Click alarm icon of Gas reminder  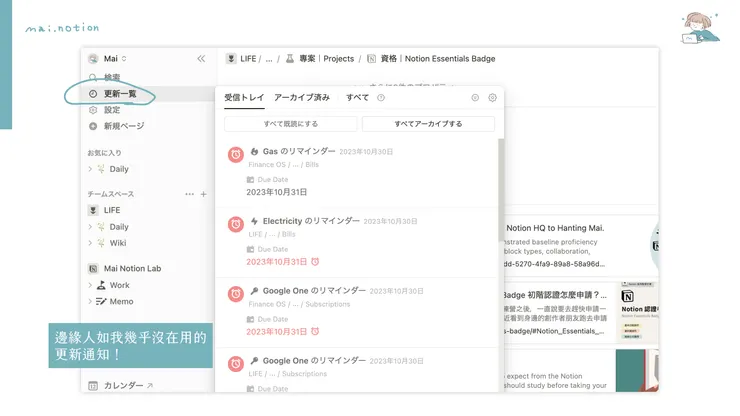coord(235,154)
